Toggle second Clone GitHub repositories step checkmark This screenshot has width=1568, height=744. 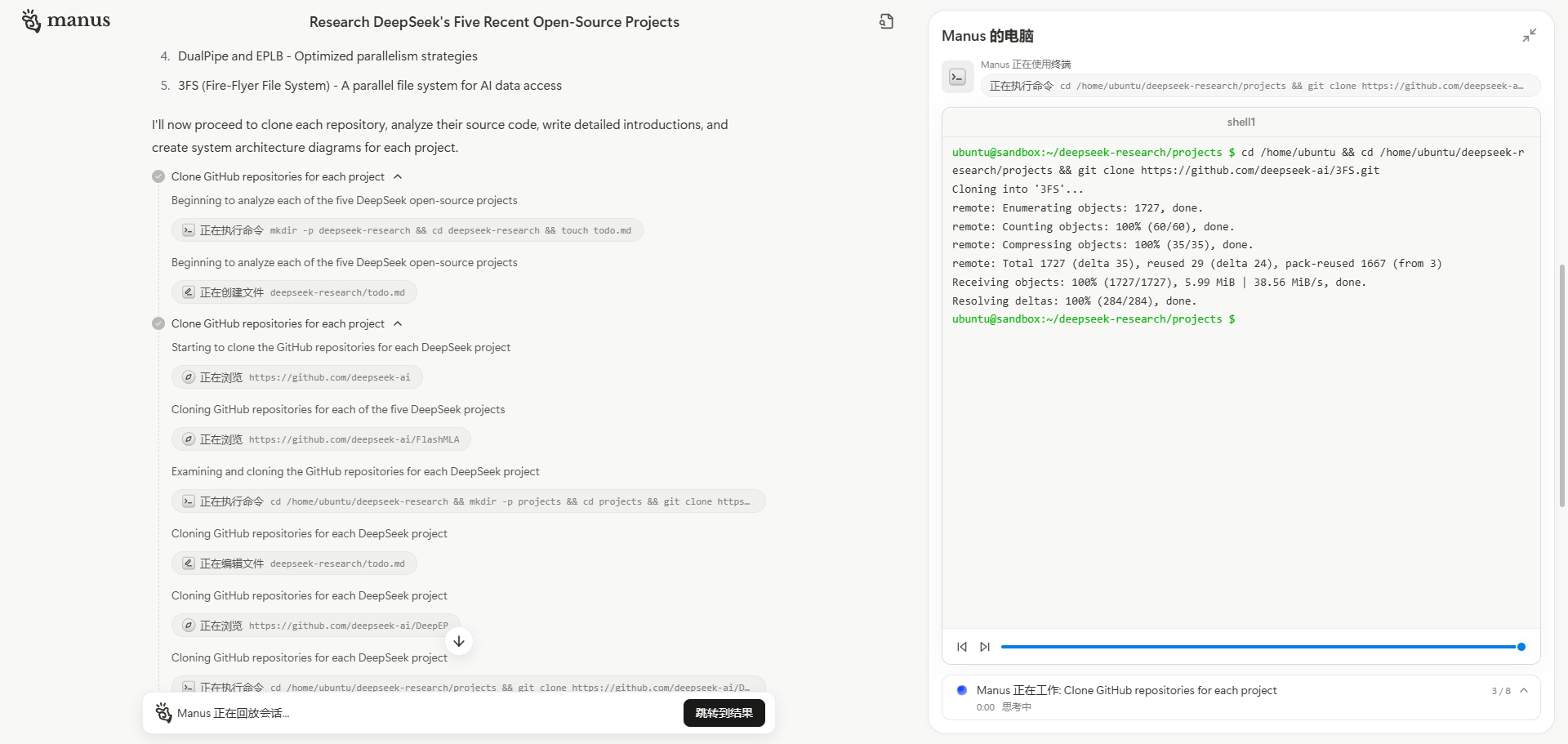pos(158,324)
